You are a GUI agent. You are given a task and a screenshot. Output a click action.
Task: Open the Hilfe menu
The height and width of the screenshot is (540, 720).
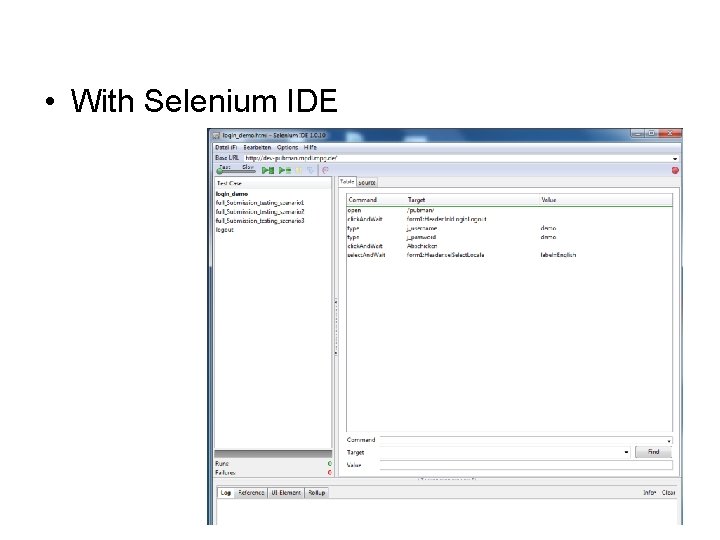[310, 147]
